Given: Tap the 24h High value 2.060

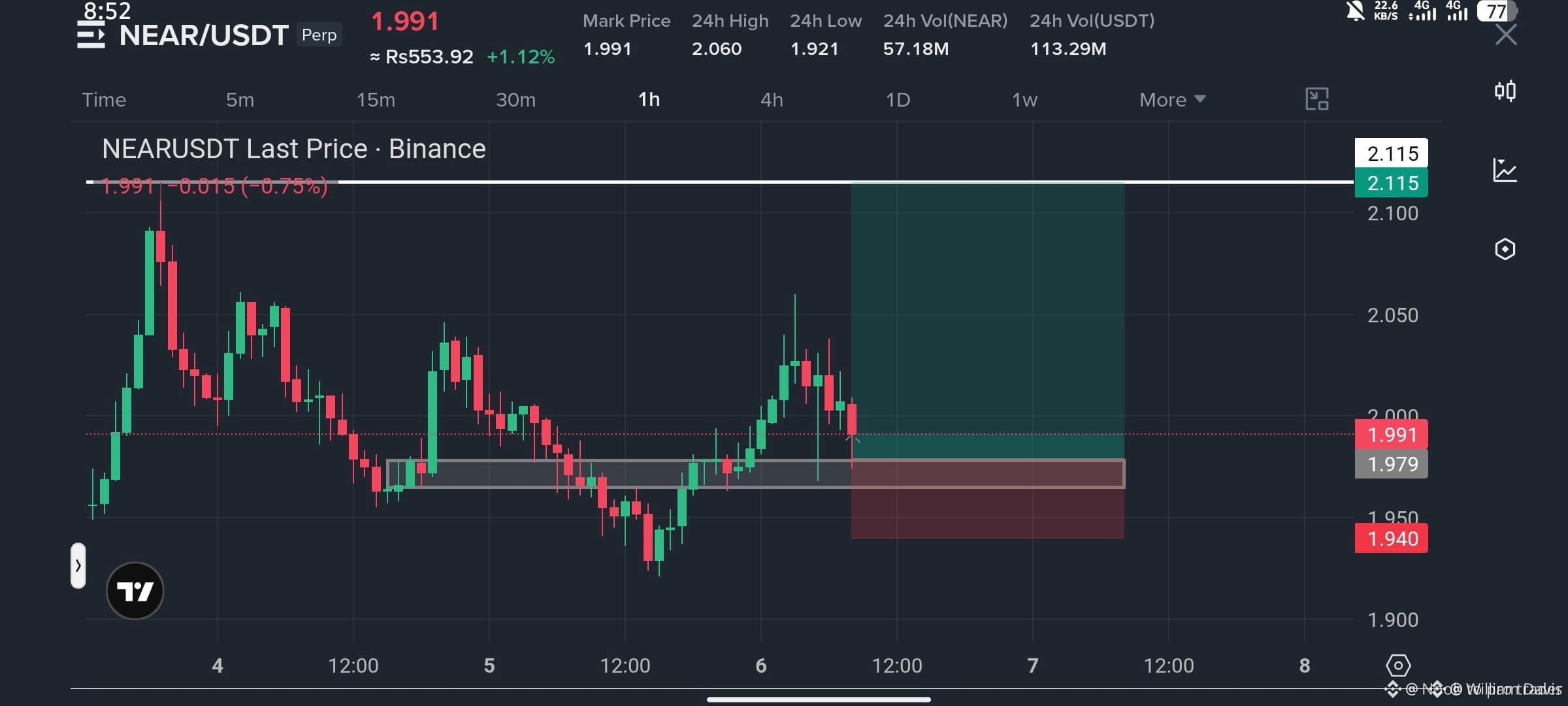Looking at the screenshot, I should [717, 49].
